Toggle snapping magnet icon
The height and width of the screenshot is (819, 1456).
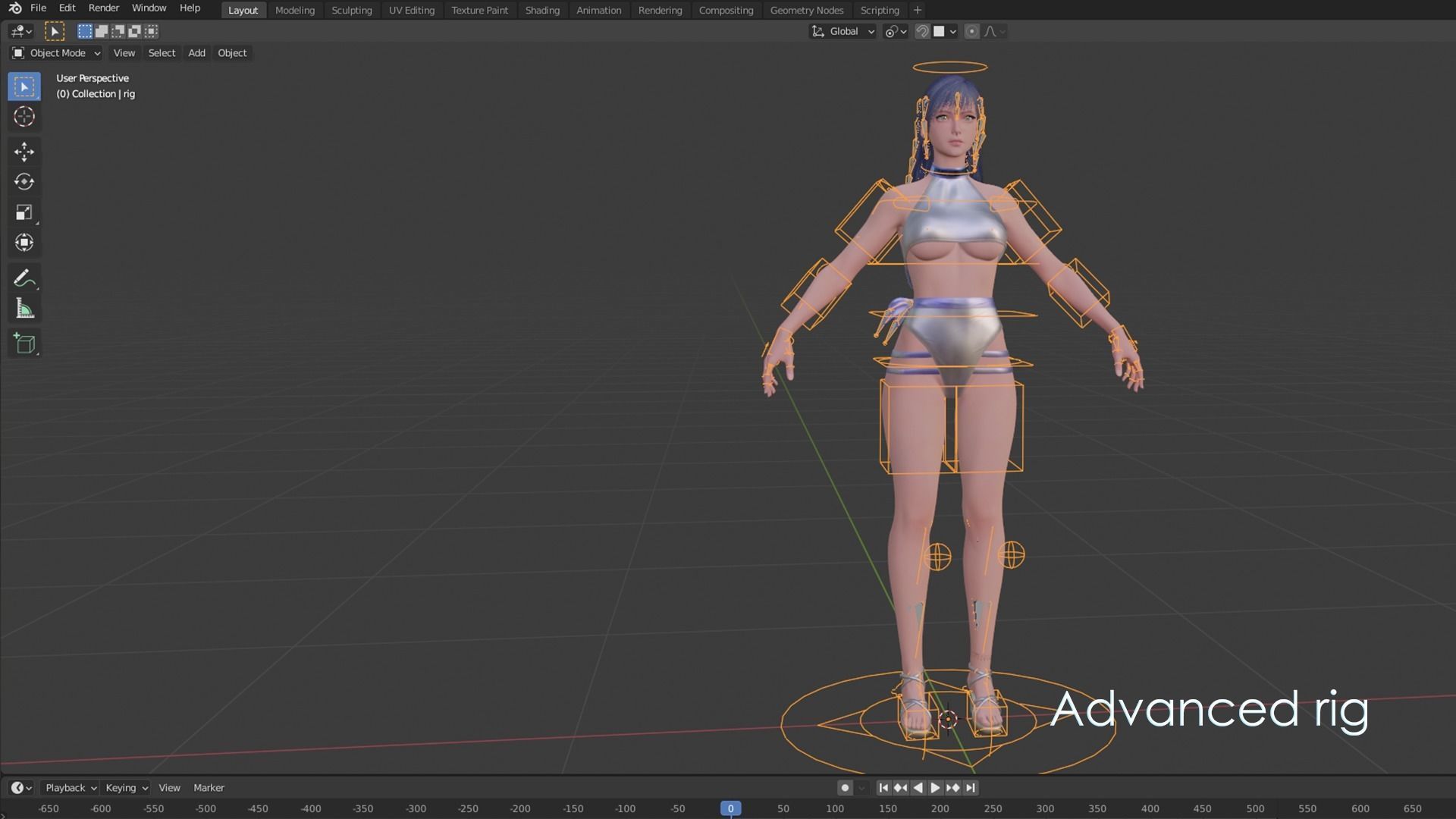(922, 31)
